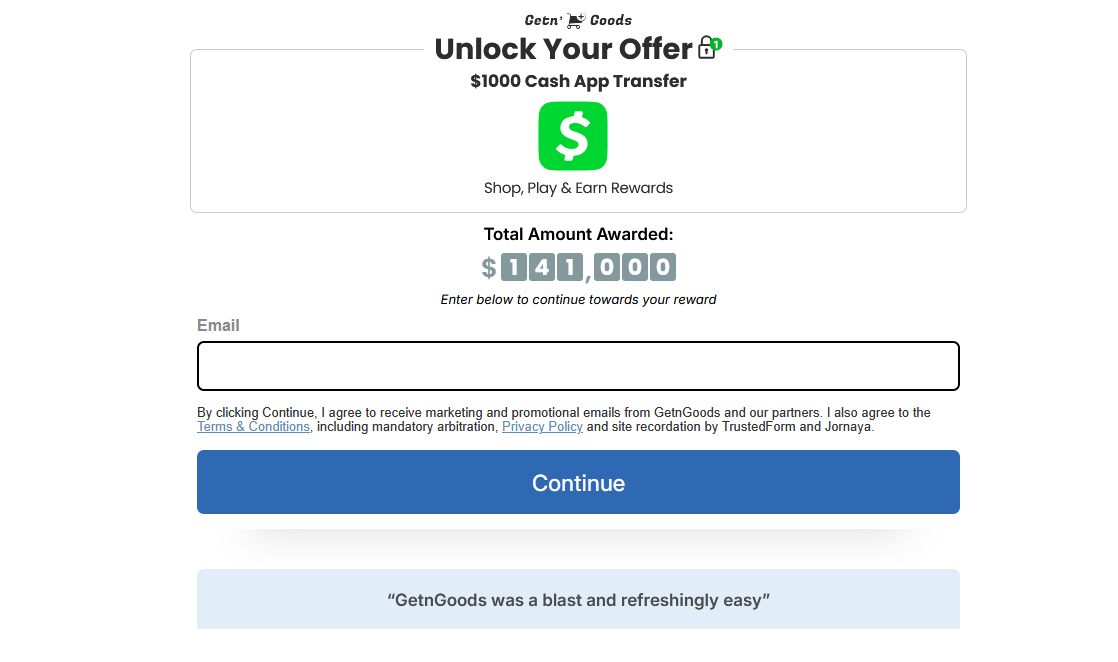Click the Shop, Play & Earn Rewards caption
This screenshot has width=1118, height=662.
[578, 188]
